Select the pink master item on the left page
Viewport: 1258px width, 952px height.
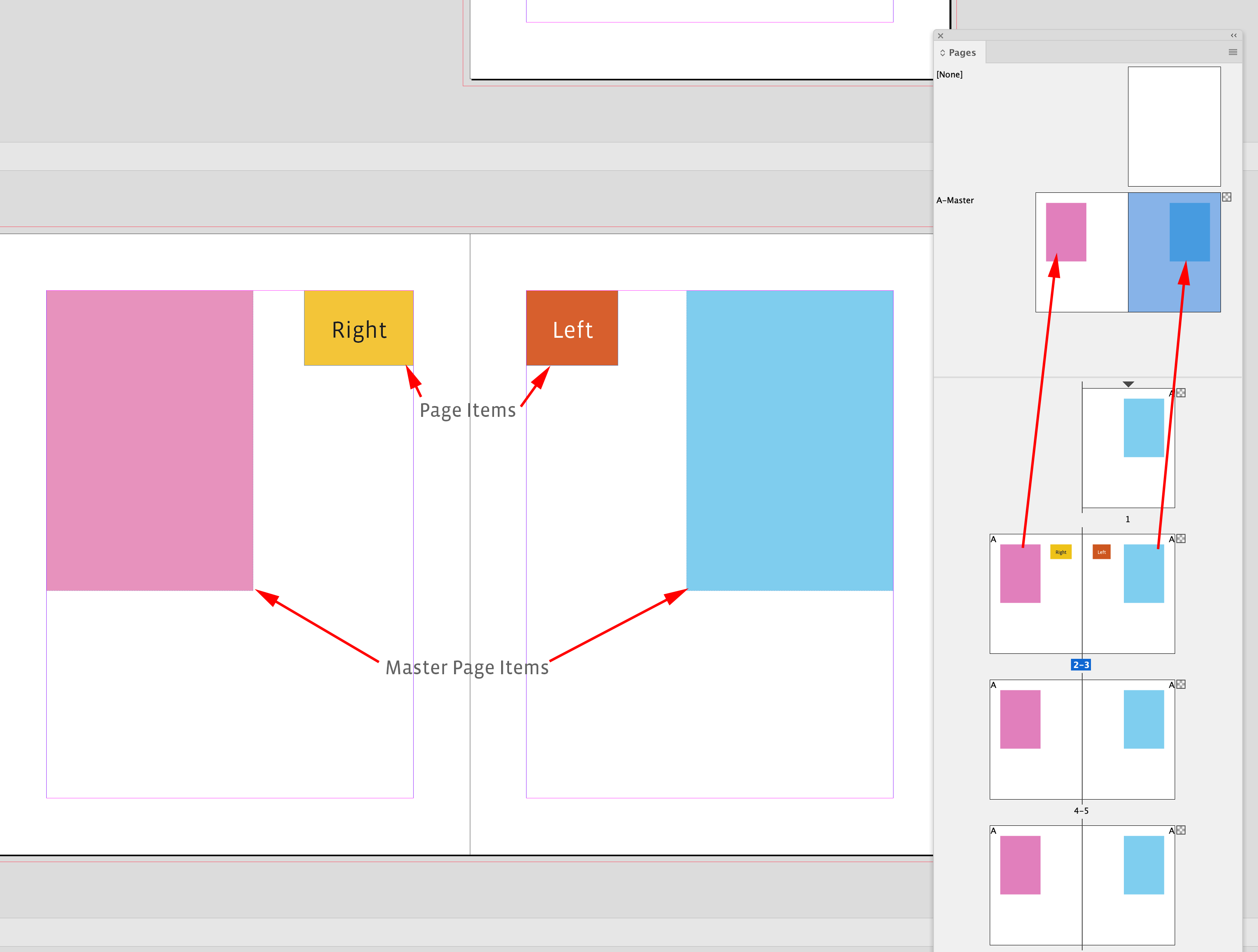click(x=149, y=440)
